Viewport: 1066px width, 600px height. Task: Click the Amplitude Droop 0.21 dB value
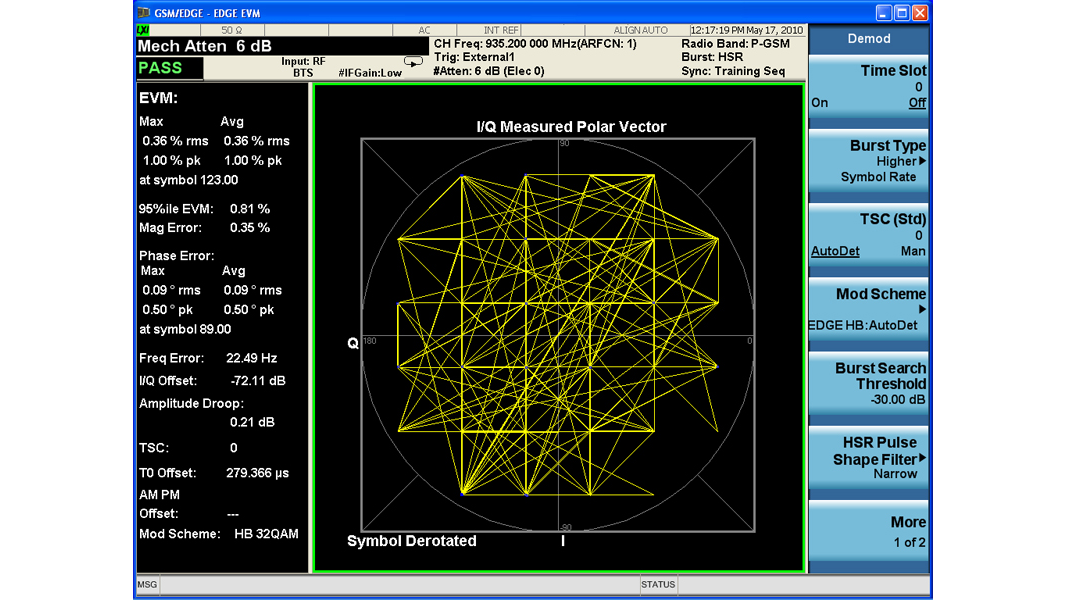point(252,422)
